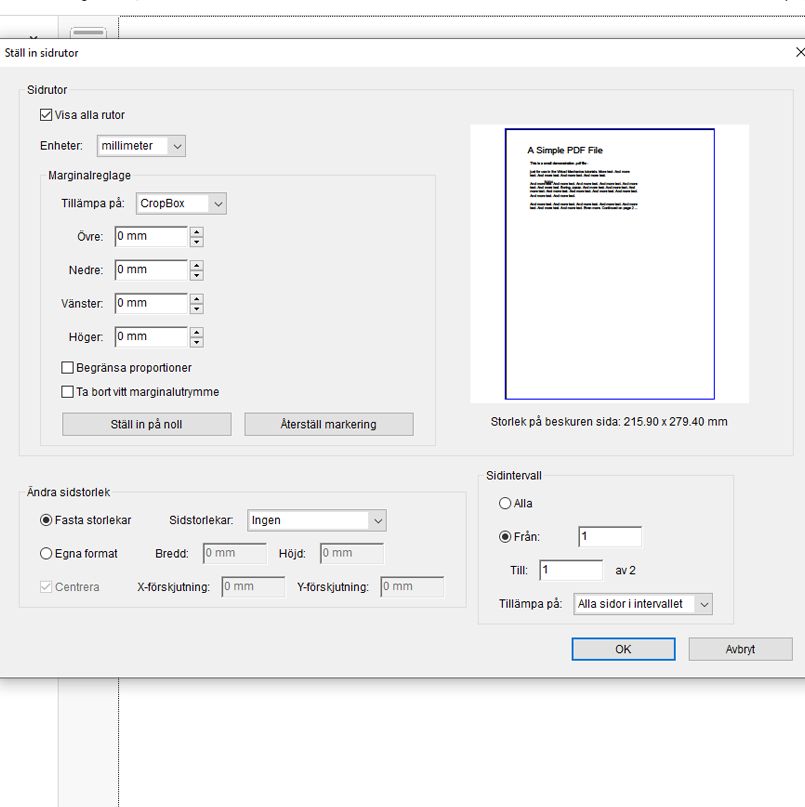This screenshot has width=805, height=807.
Task: Increase the Övre margin using the up arrow
Action: (198, 231)
